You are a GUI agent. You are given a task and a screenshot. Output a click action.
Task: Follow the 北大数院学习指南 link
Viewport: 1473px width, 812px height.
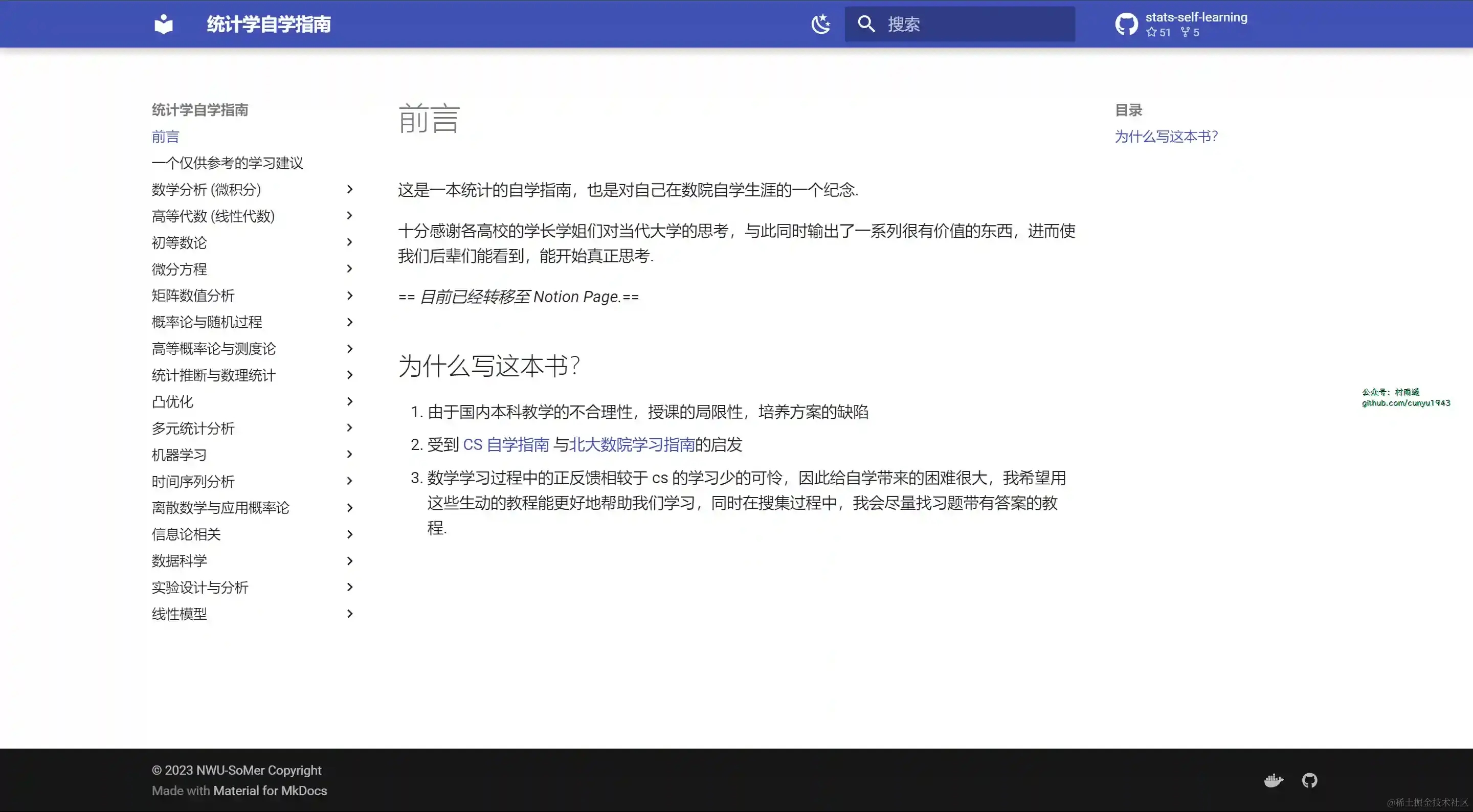click(632, 444)
